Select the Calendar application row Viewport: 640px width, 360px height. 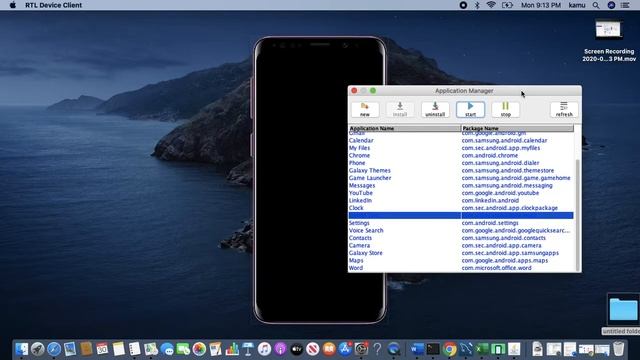coord(461,140)
